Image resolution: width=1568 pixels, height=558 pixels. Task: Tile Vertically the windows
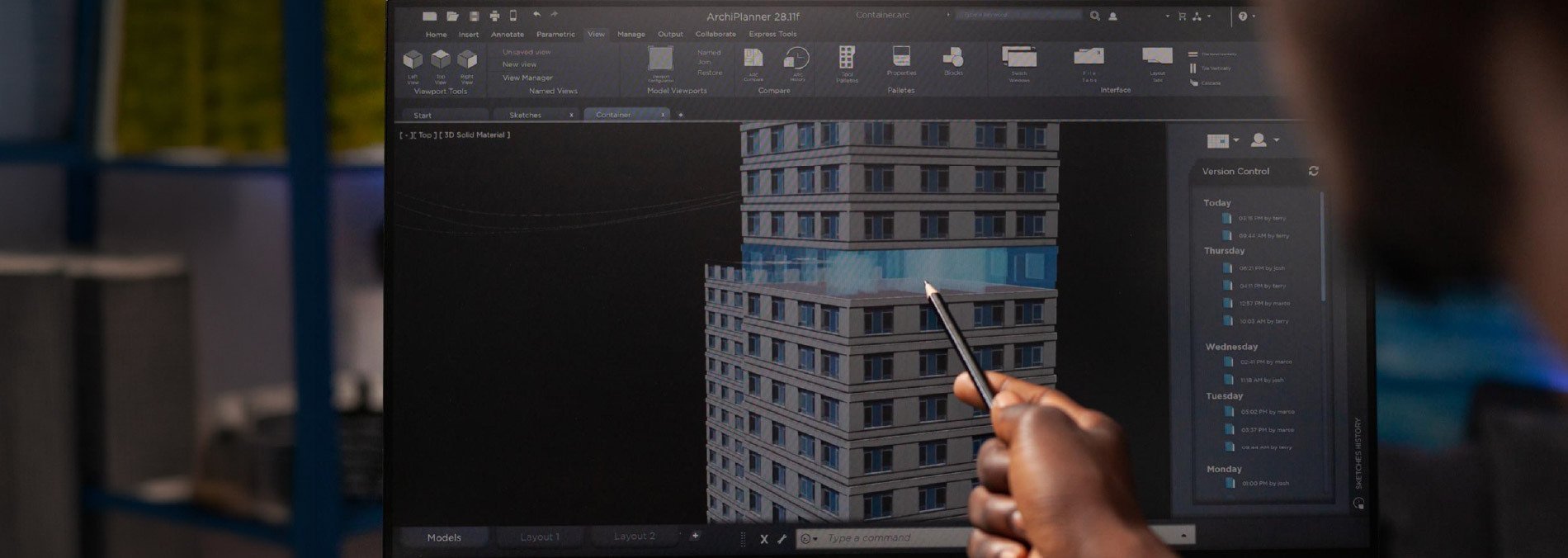1211,69
